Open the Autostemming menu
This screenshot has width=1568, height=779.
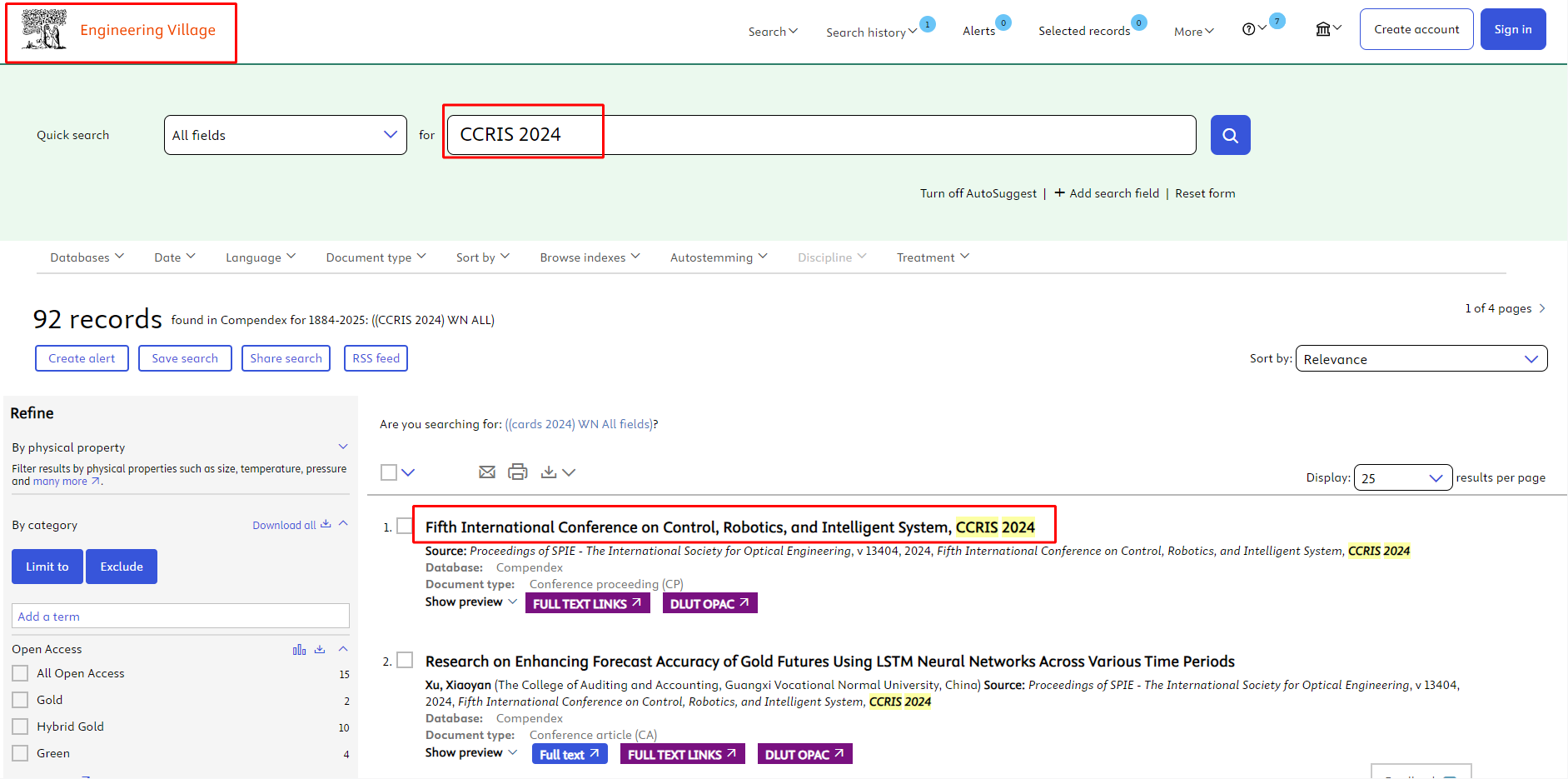point(719,257)
